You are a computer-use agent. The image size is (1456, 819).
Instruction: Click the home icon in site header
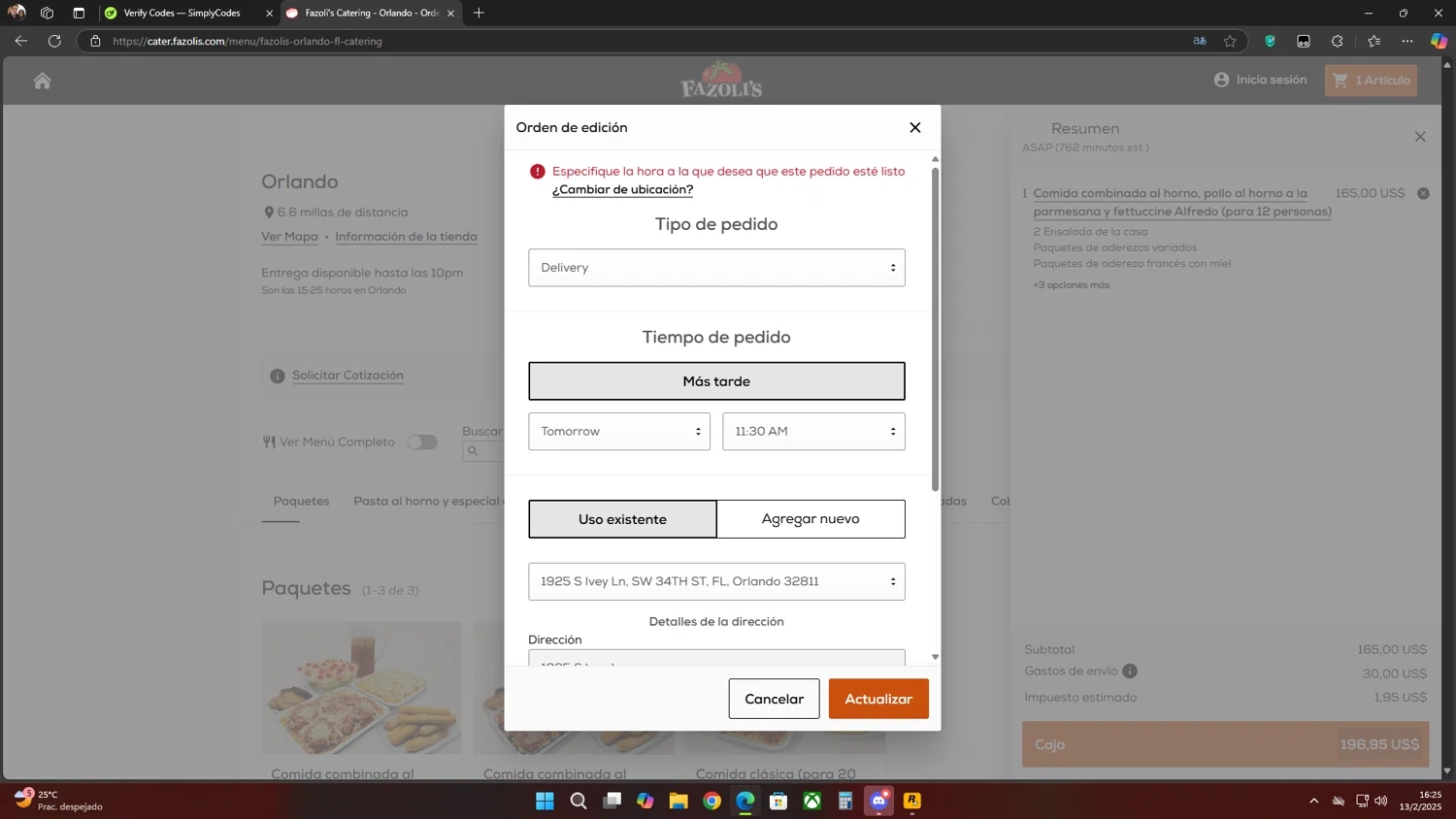coord(42,81)
